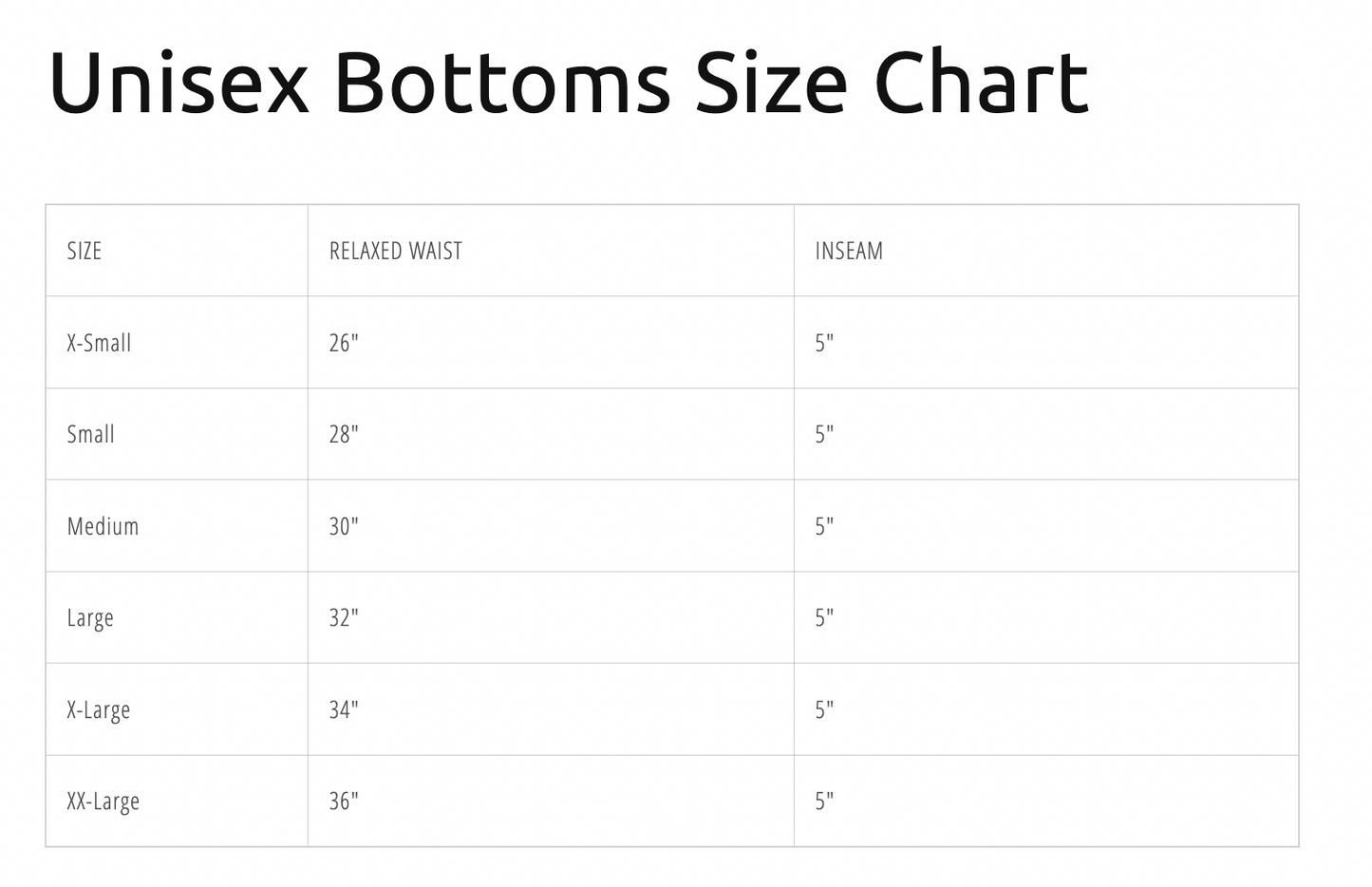Click the inseam value for XX-Large
This screenshot has height=887, width=1372.
tap(824, 802)
